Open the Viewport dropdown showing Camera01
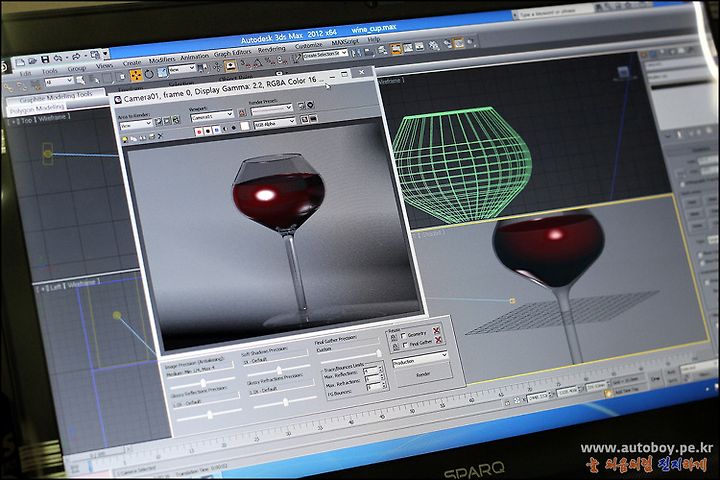The width and height of the screenshot is (720, 480). coord(212,116)
